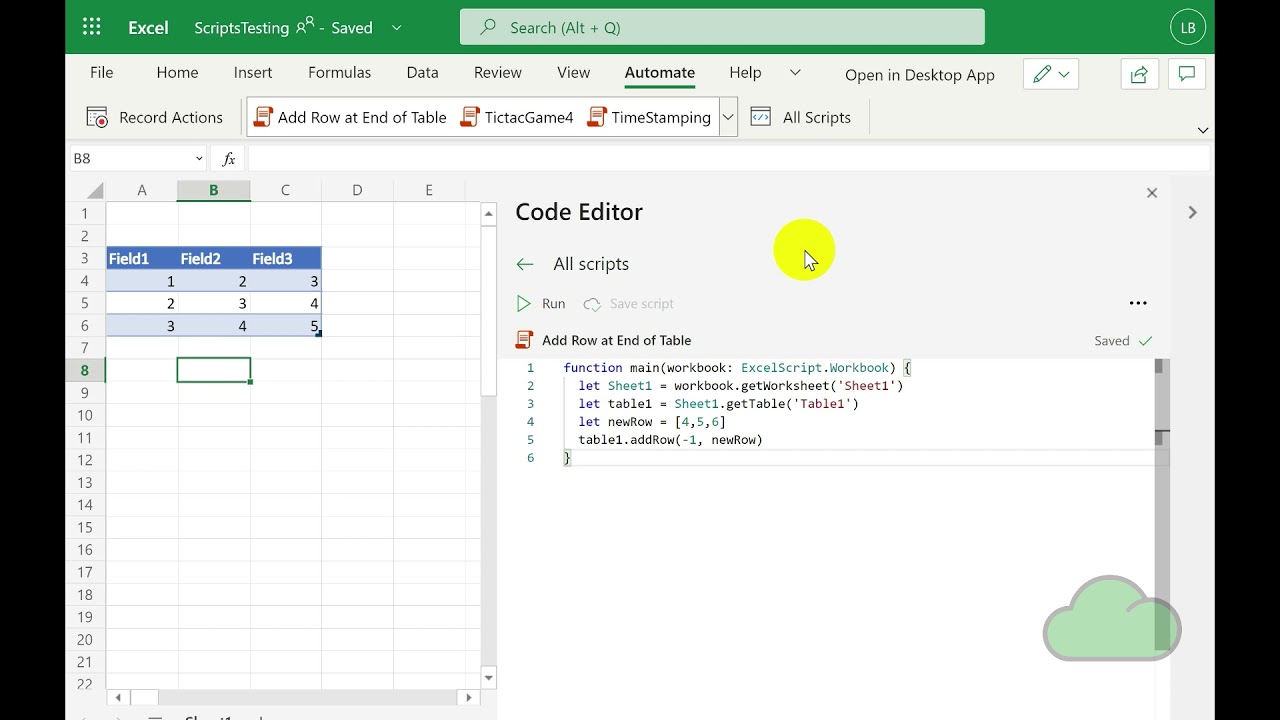Image resolution: width=1280 pixels, height=720 pixels.
Task: Click the Field3 table header cell
Action: point(286,258)
